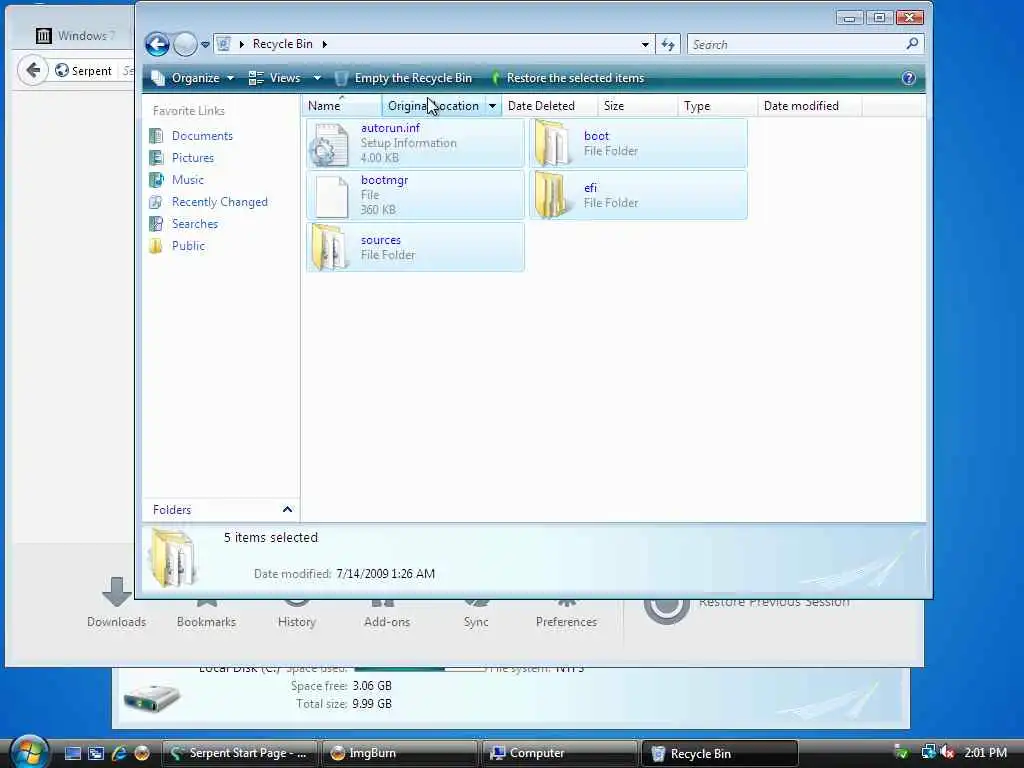Expand the Folders pane
Screen dimensions: 1024x768
(287, 509)
